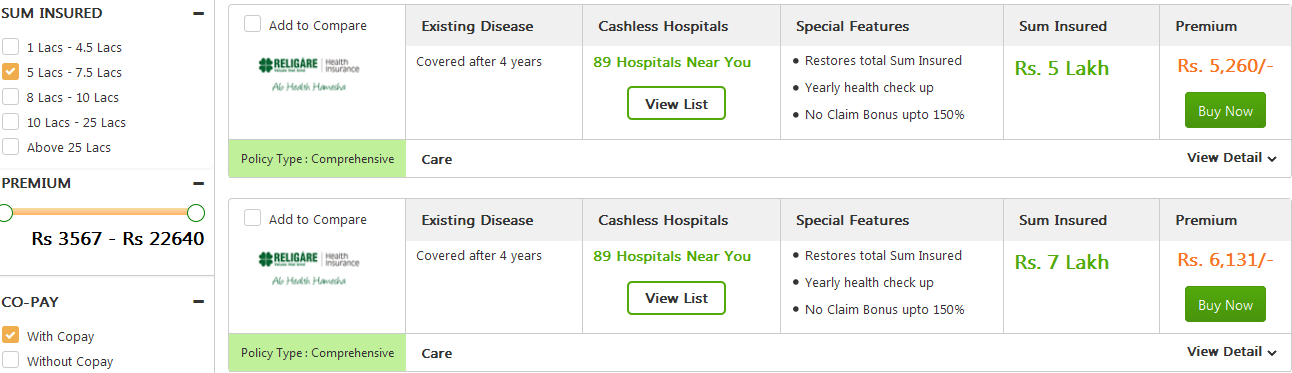
Task: Open View List of hospitals for the Rs. 5 Lakh plan
Action: click(x=676, y=104)
